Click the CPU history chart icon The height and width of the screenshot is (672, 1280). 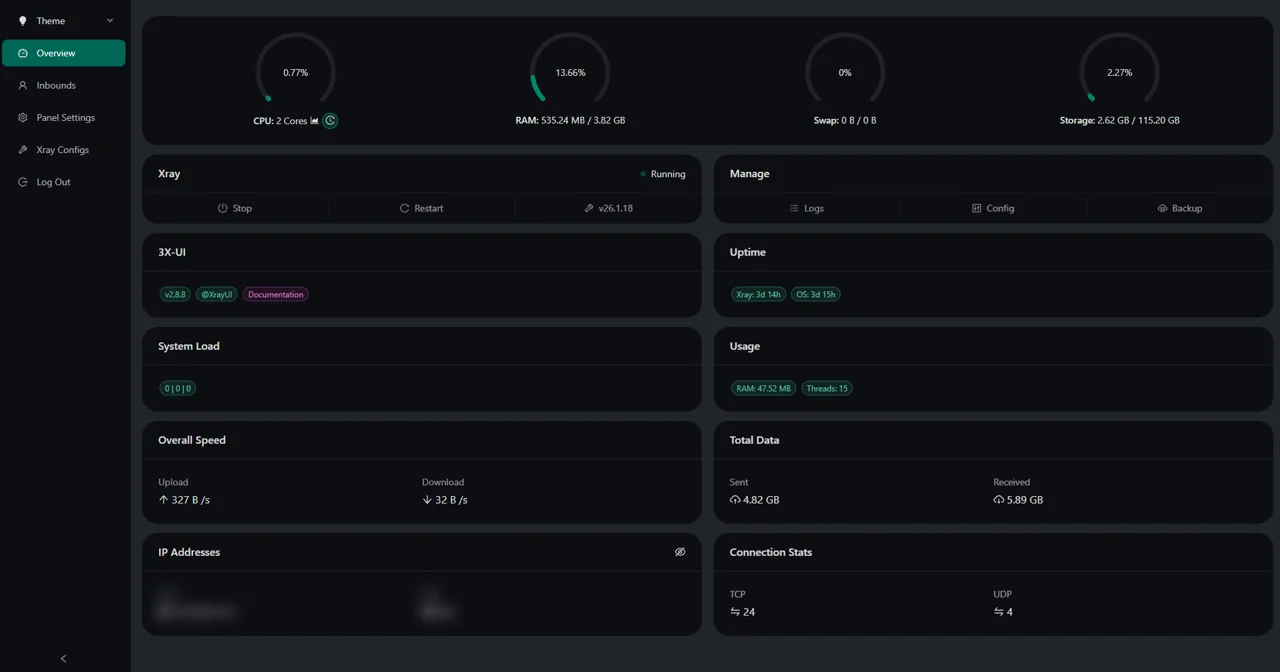(x=314, y=120)
